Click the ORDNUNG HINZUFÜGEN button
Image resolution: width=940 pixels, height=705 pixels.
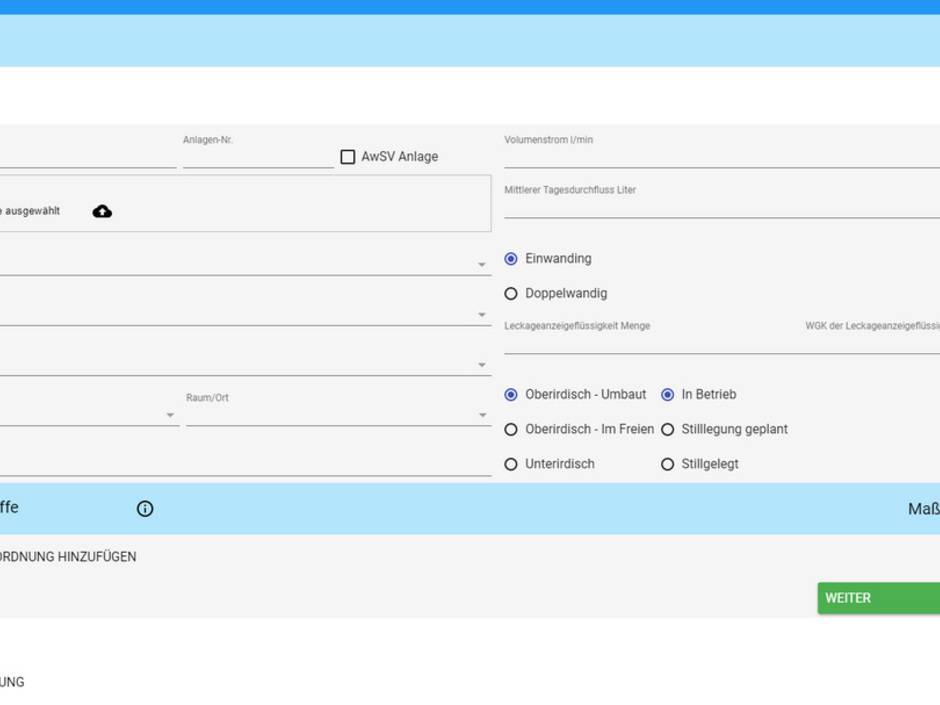68,557
